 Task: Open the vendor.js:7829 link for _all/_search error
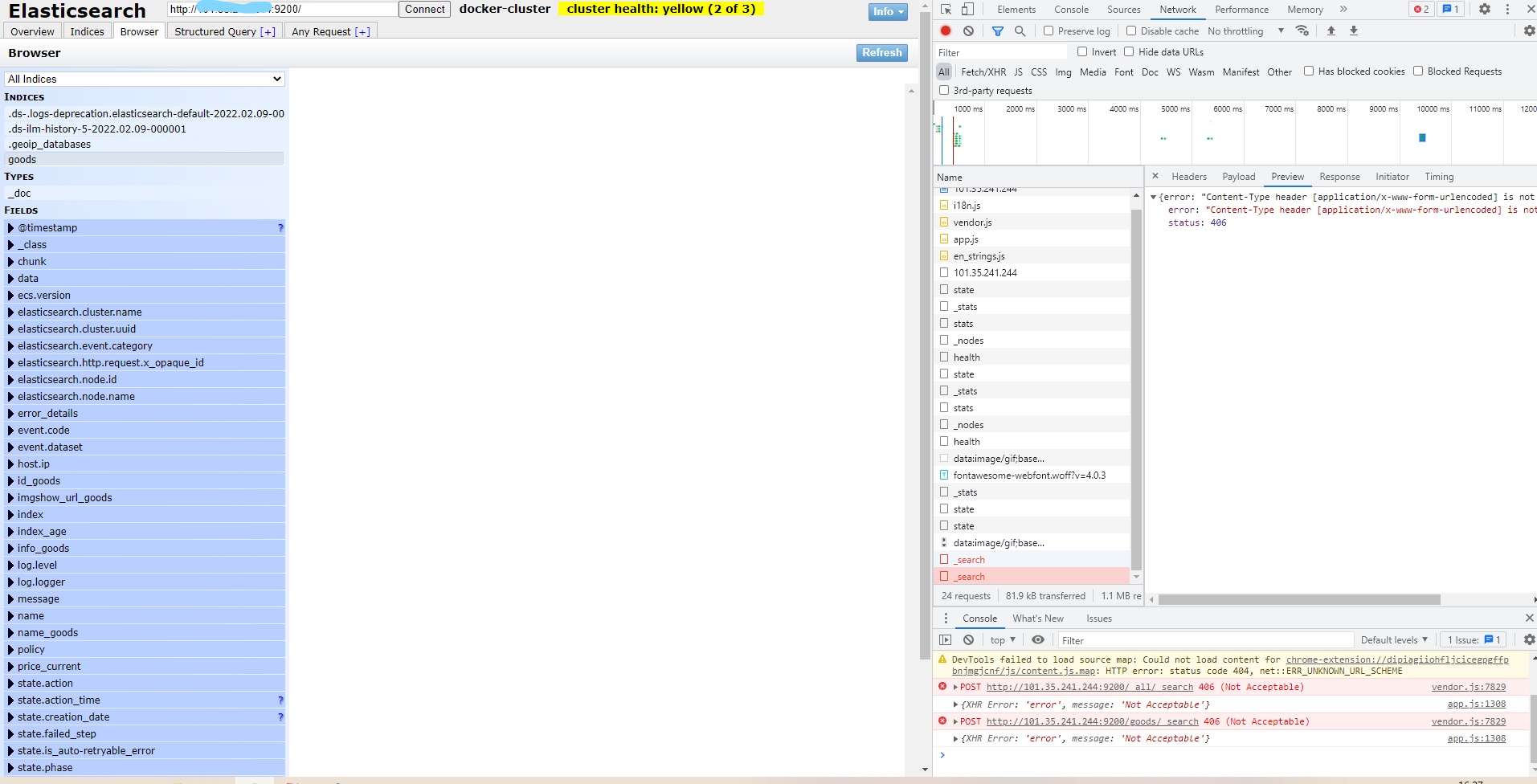1468,687
